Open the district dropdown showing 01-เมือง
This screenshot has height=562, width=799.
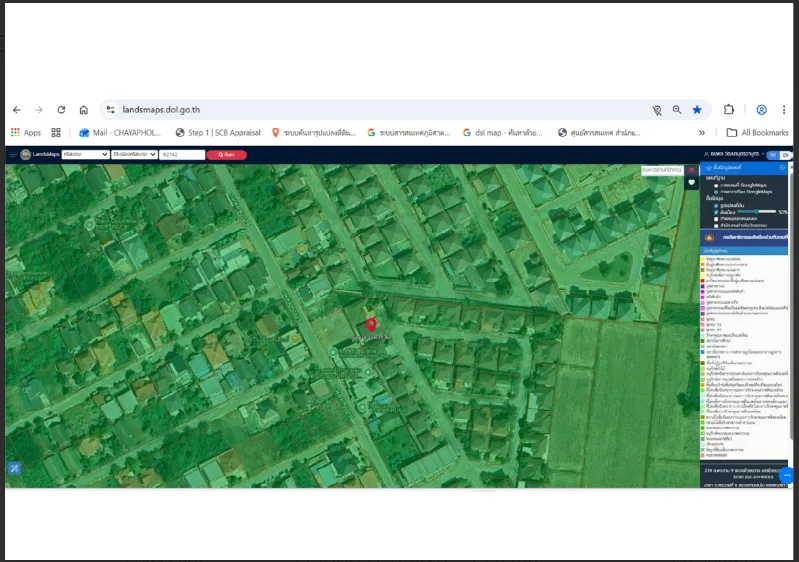pyautogui.click(x=134, y=154)
